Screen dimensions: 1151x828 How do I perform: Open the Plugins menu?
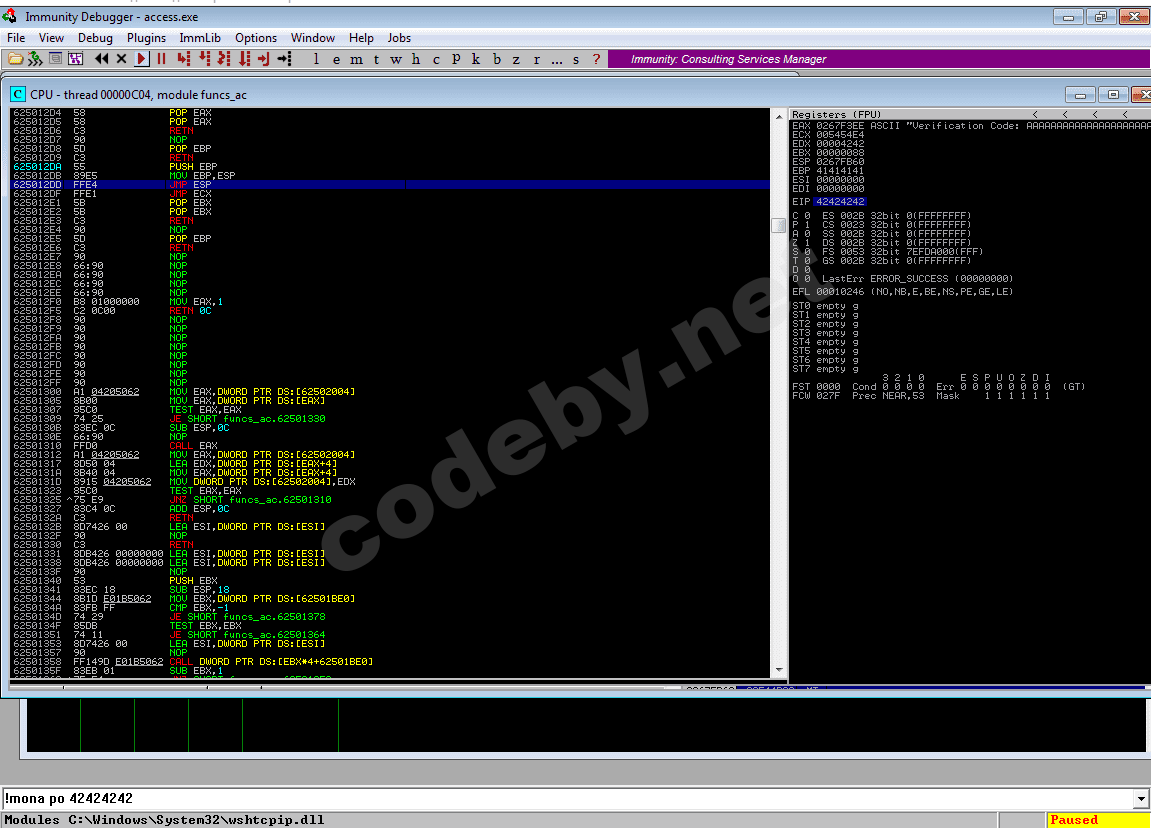146,37
